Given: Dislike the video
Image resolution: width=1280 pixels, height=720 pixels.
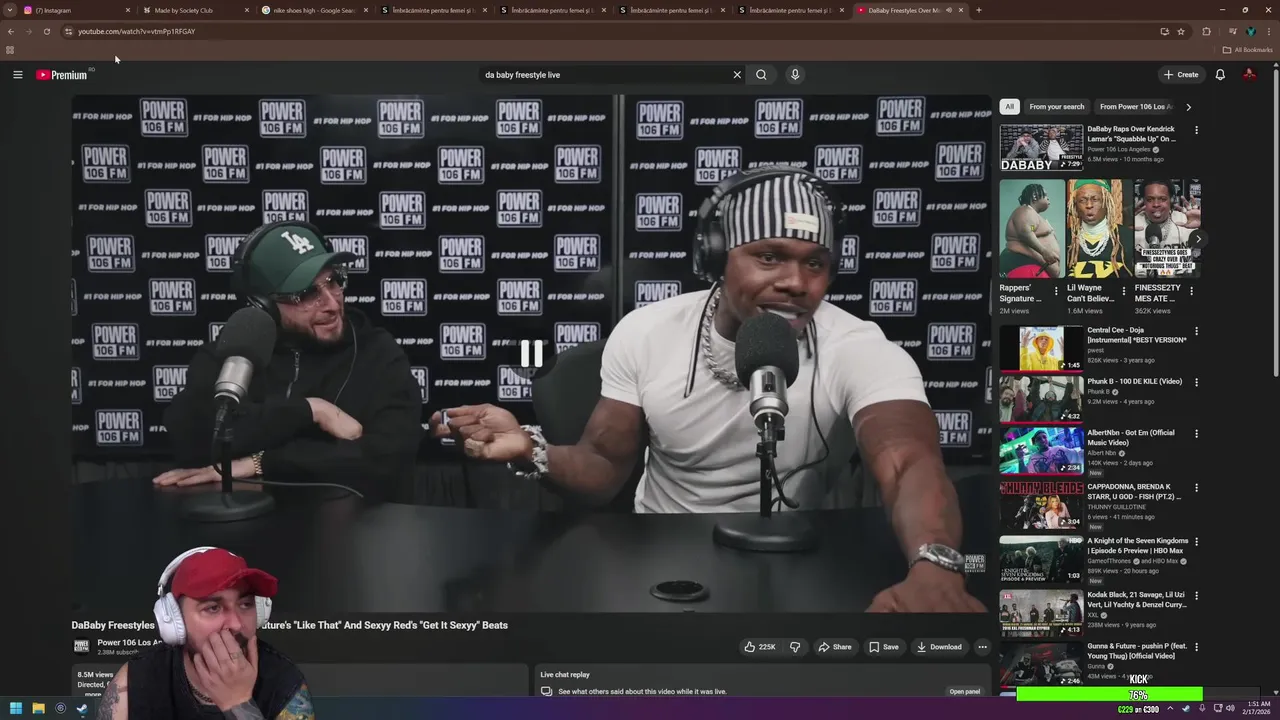Looking at the screenshot, I should pyautogui.click(x=795, y=647).
